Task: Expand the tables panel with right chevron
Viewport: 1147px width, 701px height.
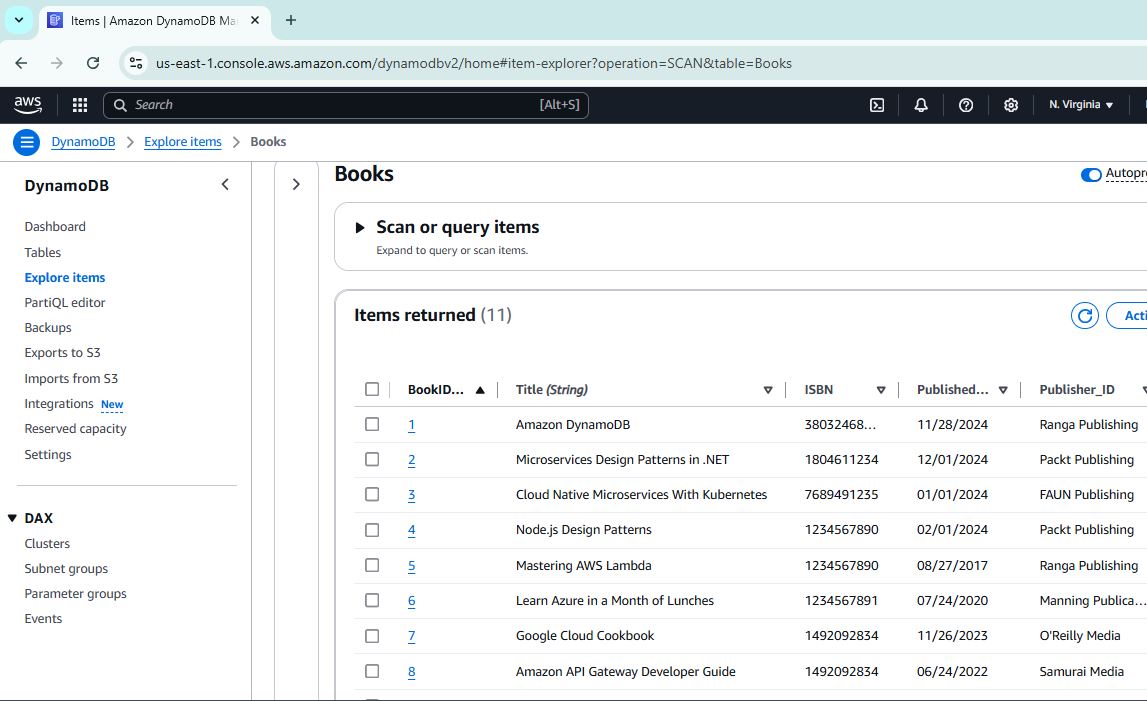Action: pyautogui.click(x=296, y=184)
